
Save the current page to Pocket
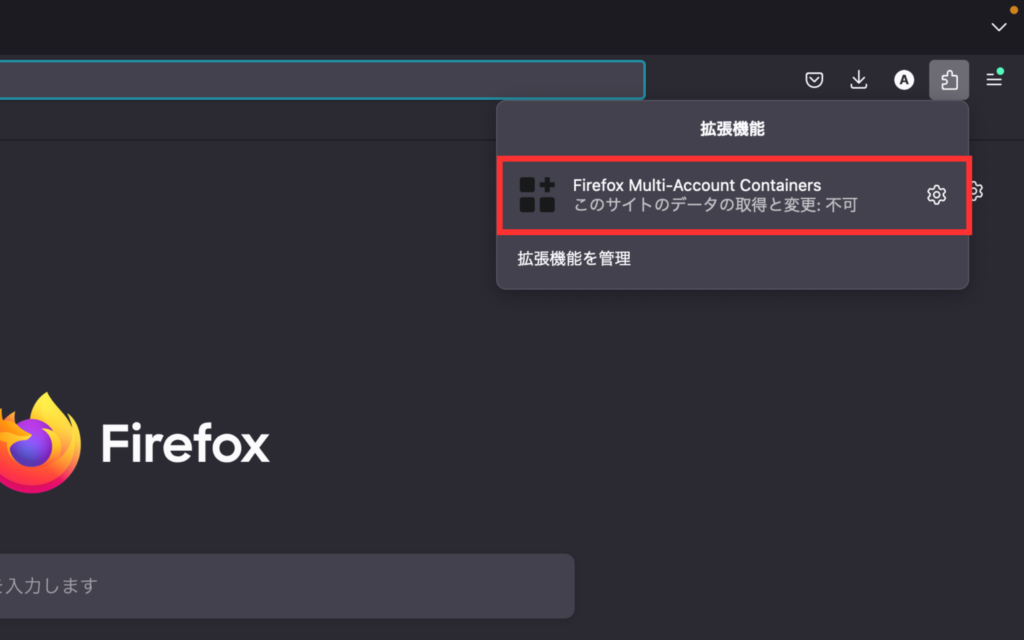coord(814,80)
